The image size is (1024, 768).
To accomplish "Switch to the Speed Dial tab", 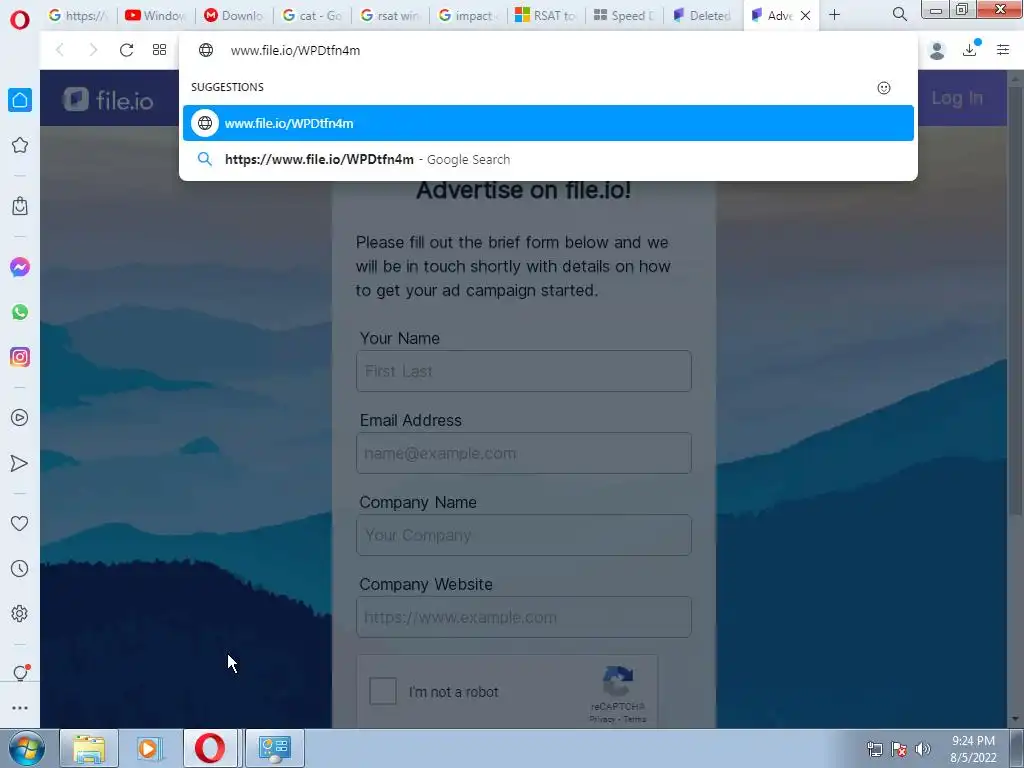I will (x=624, y=15).
